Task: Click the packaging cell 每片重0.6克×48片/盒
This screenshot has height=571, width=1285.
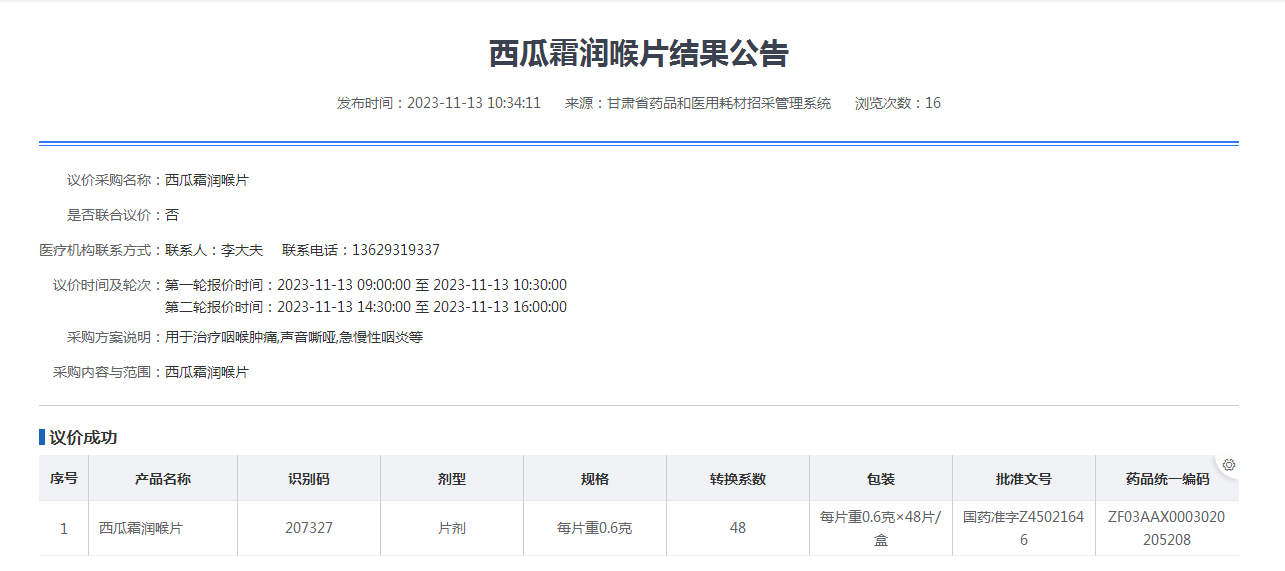Action: [x=881, y=528]
